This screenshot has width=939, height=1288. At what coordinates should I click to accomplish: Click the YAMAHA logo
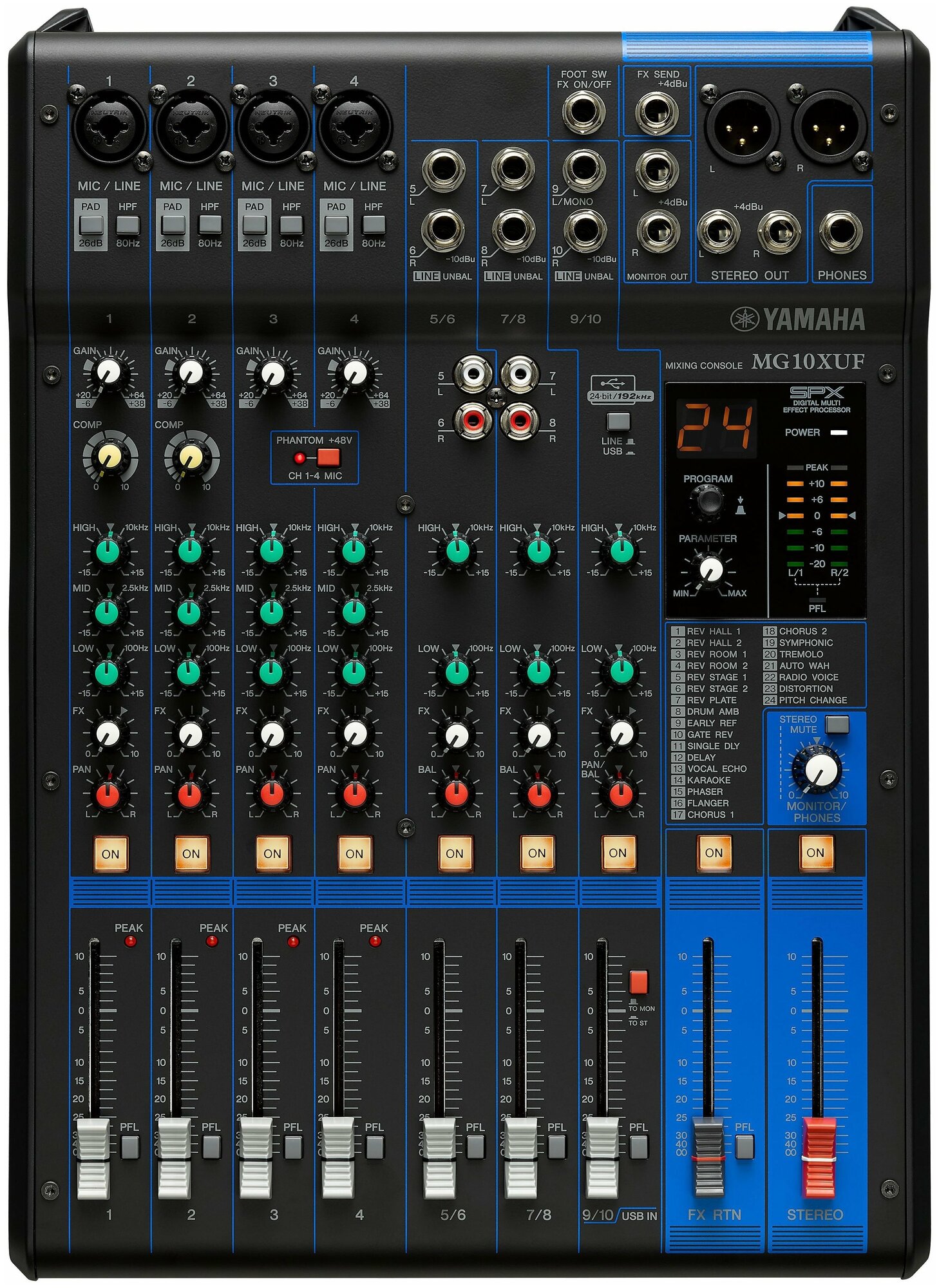tap(798, 319)
